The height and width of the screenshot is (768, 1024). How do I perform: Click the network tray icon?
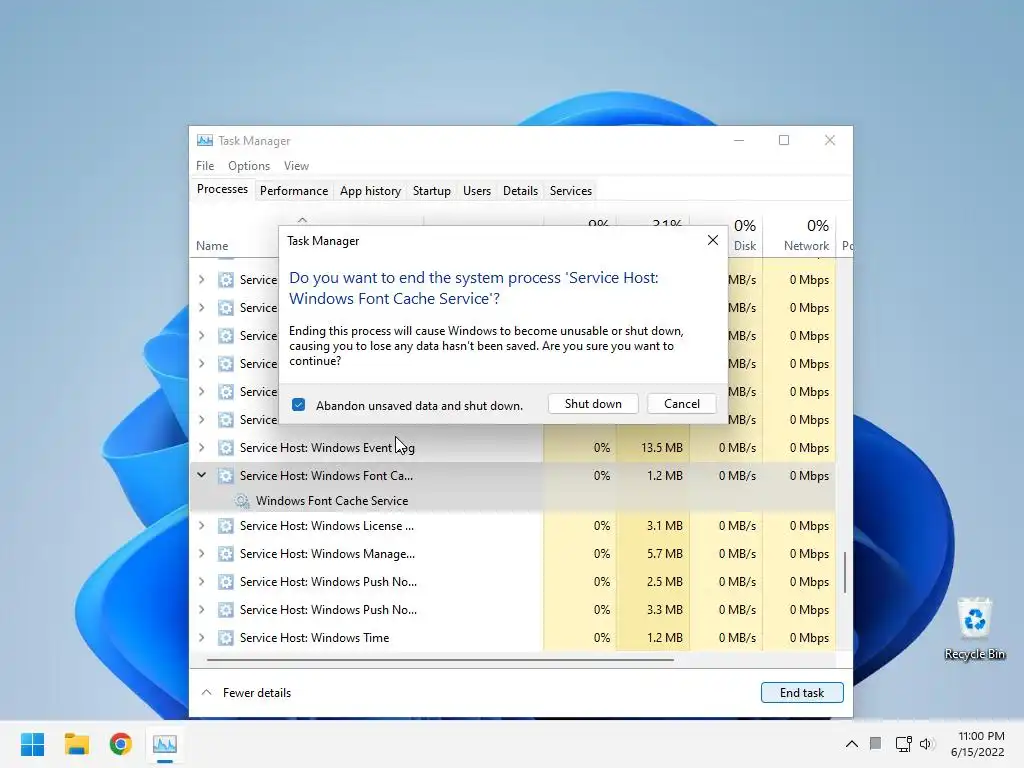[904, 743]
